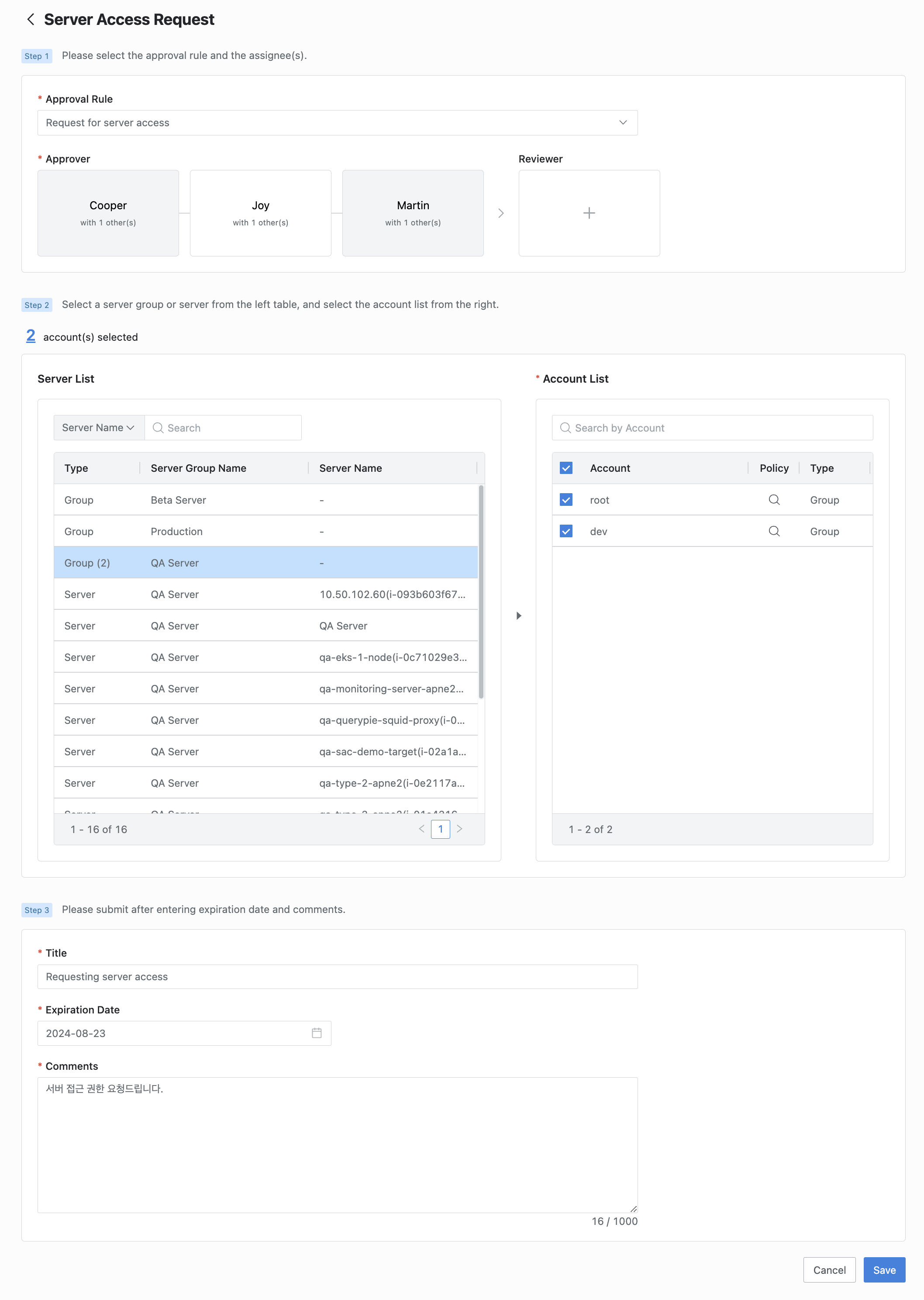924x1300 pixels.
Task: Click the Step 3 badge
Action: click(37, 909)
